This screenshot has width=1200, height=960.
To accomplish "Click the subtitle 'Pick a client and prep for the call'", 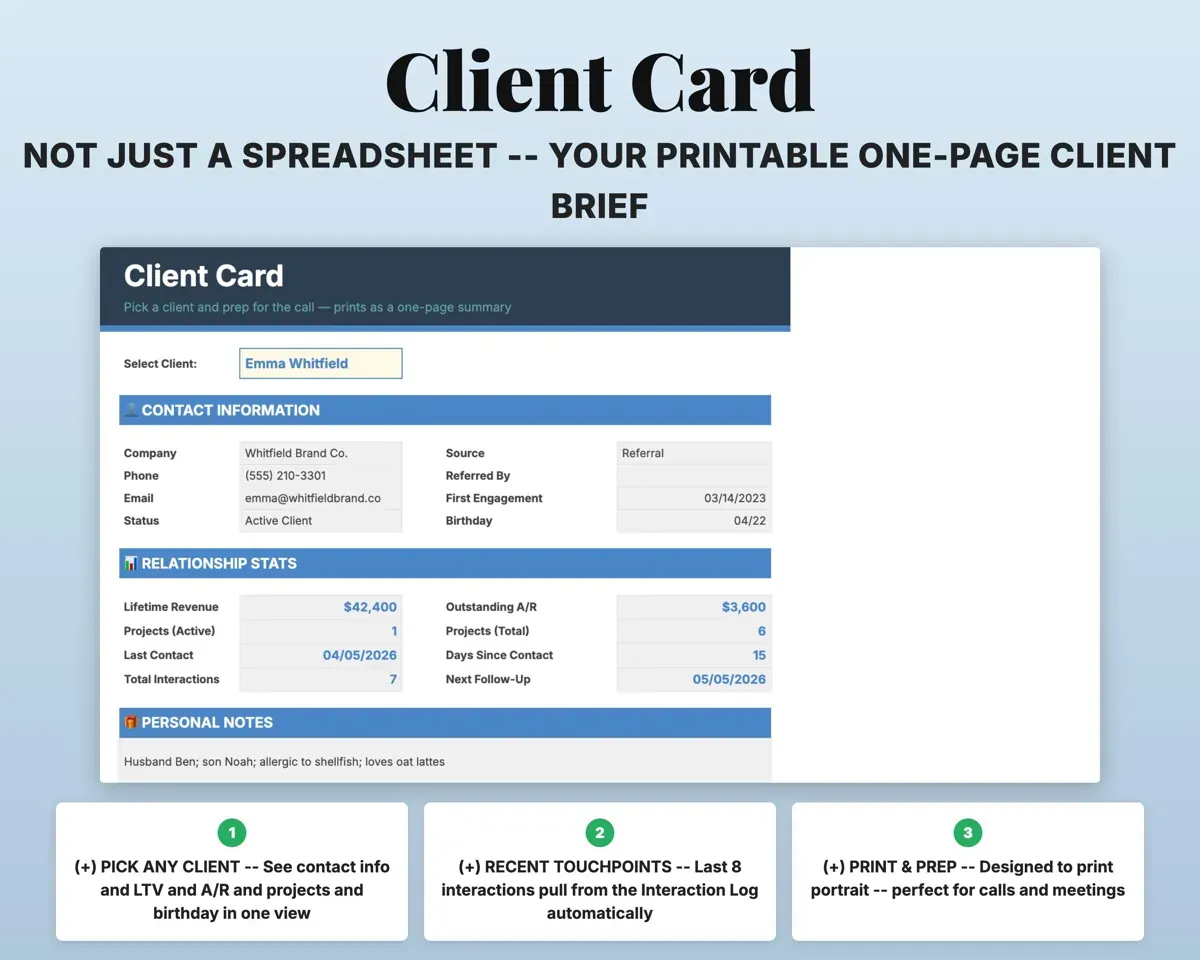I will point(317,307).
